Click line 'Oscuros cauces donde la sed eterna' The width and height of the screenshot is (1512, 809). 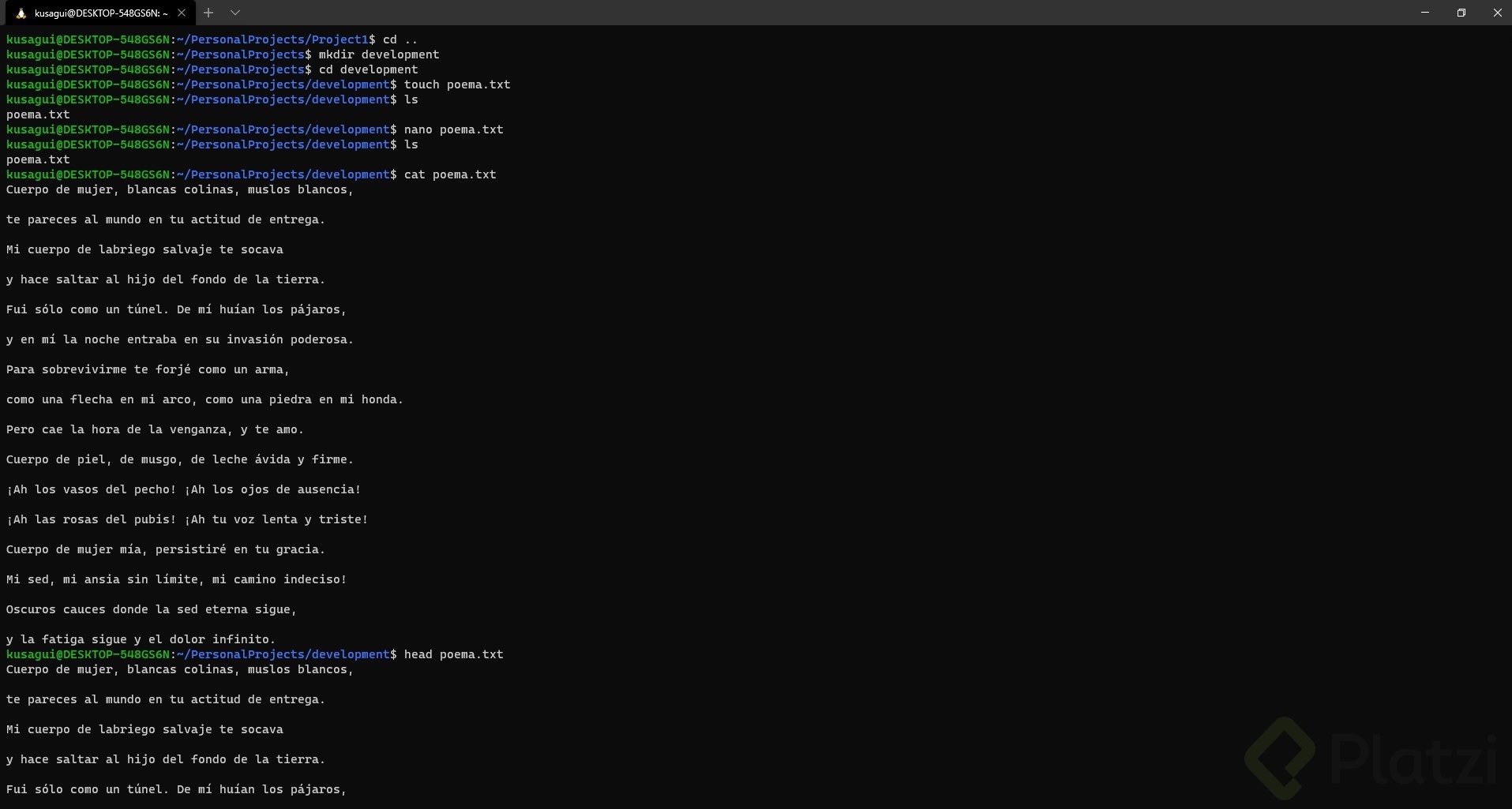click(x=152, y=609)
